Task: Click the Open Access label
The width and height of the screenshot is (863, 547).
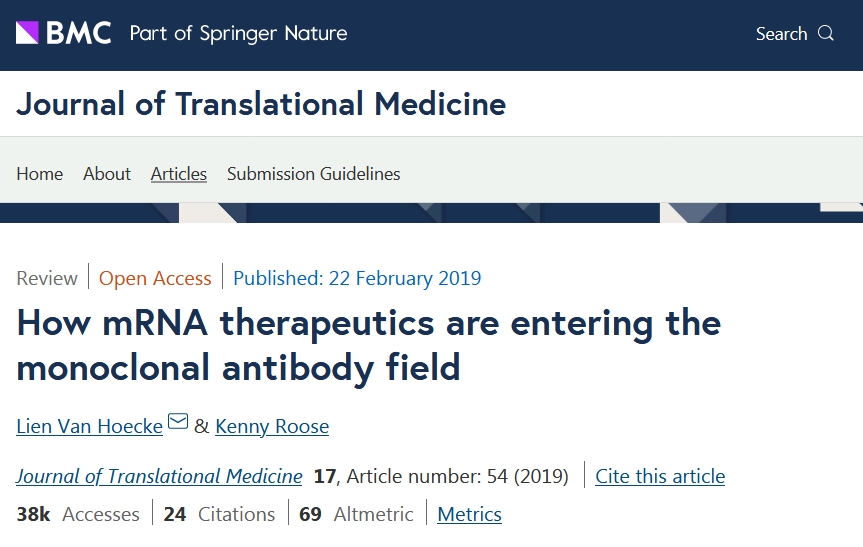Action: click(155, 278)
